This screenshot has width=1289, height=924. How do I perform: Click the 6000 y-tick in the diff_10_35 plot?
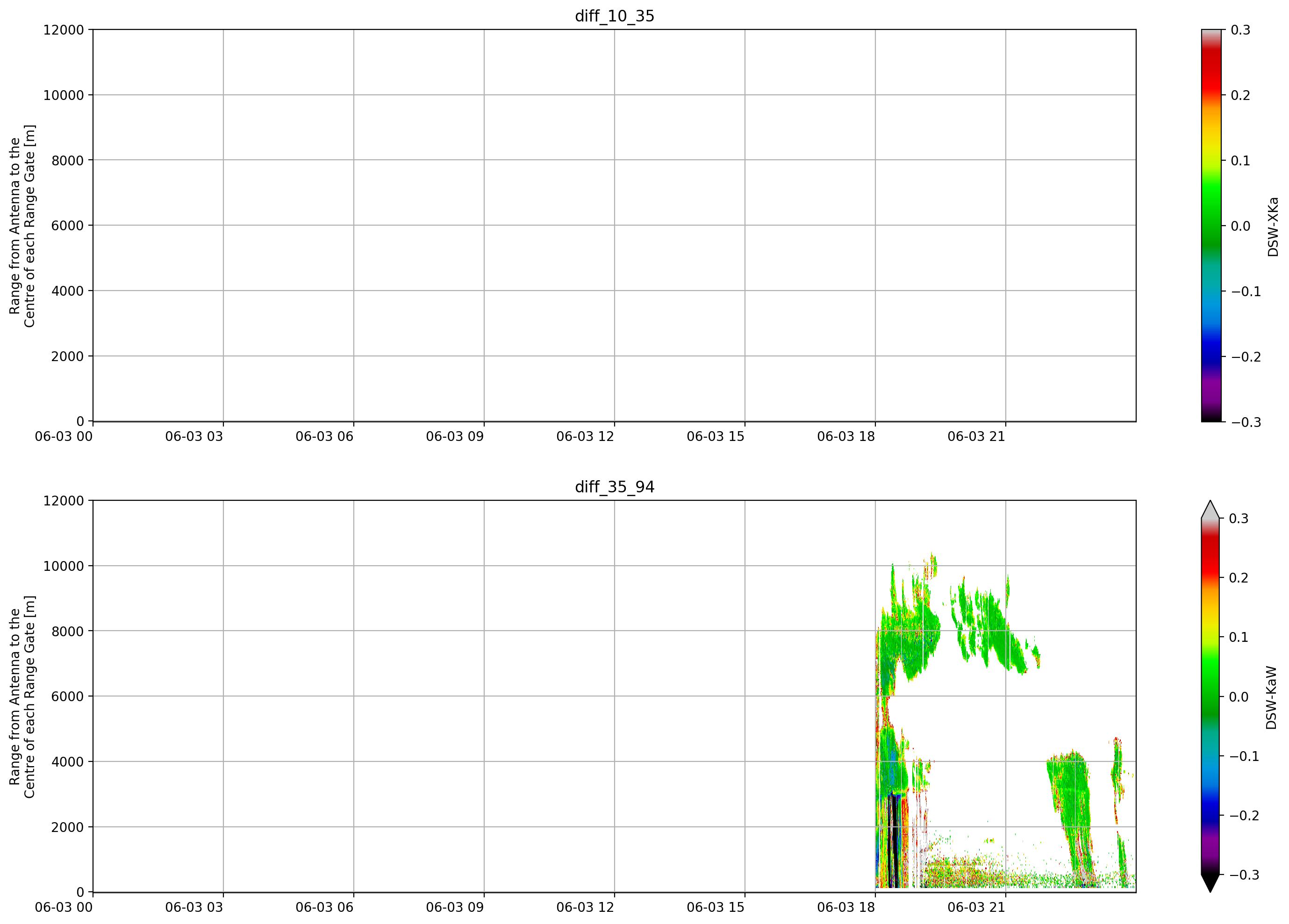coord(68,226)
